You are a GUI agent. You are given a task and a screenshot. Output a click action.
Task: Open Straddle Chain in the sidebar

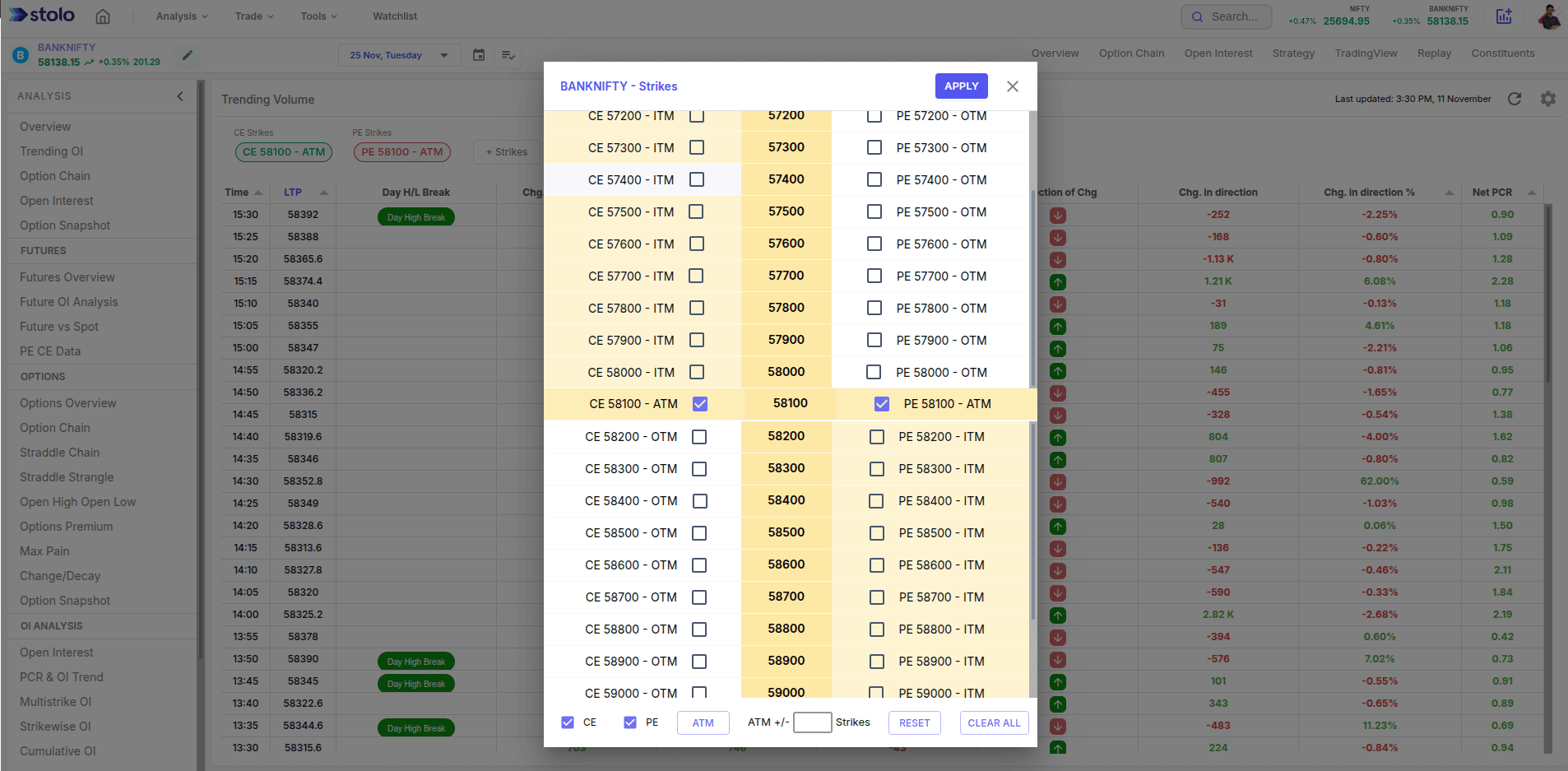(x=59, y=453)
